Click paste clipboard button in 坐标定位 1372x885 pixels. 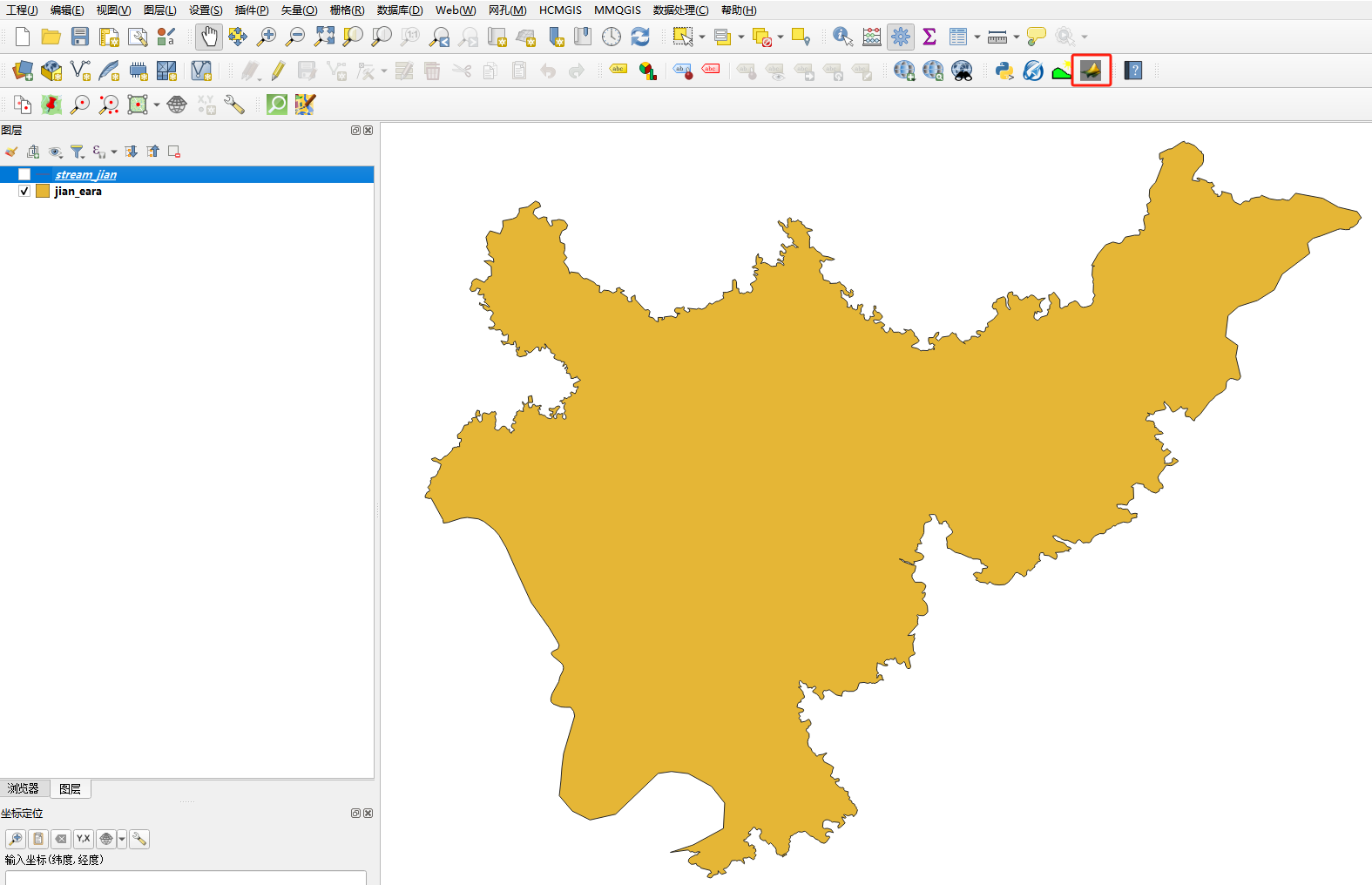click(38, 839)
